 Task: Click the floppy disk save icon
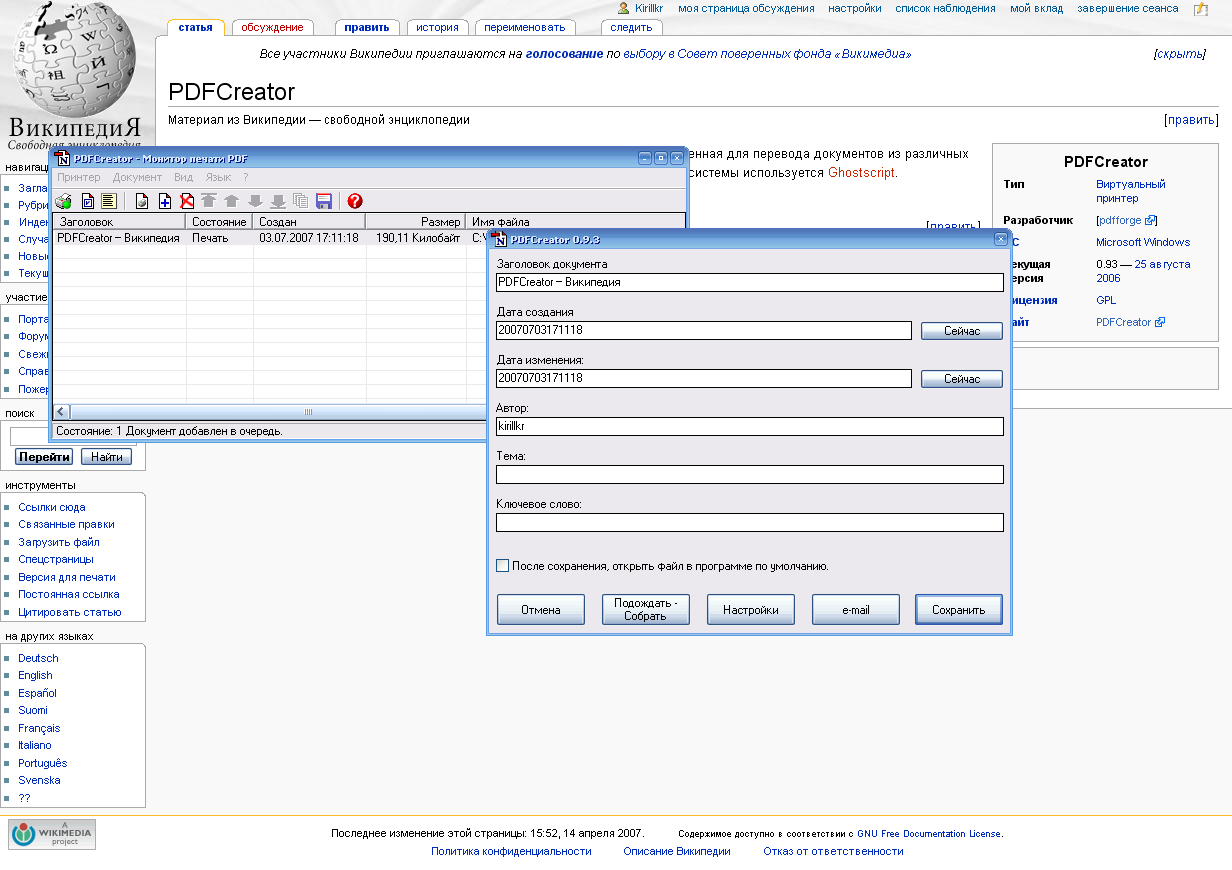[x=323, y=201]
